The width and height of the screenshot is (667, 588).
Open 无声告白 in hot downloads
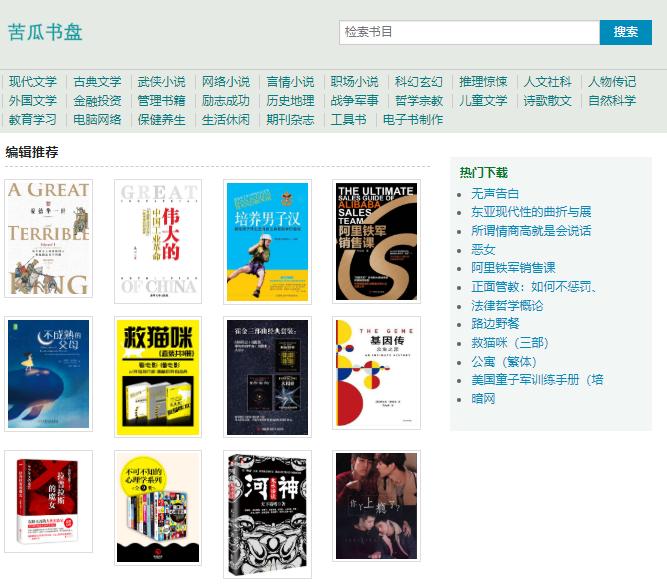(x=495, y=194)
